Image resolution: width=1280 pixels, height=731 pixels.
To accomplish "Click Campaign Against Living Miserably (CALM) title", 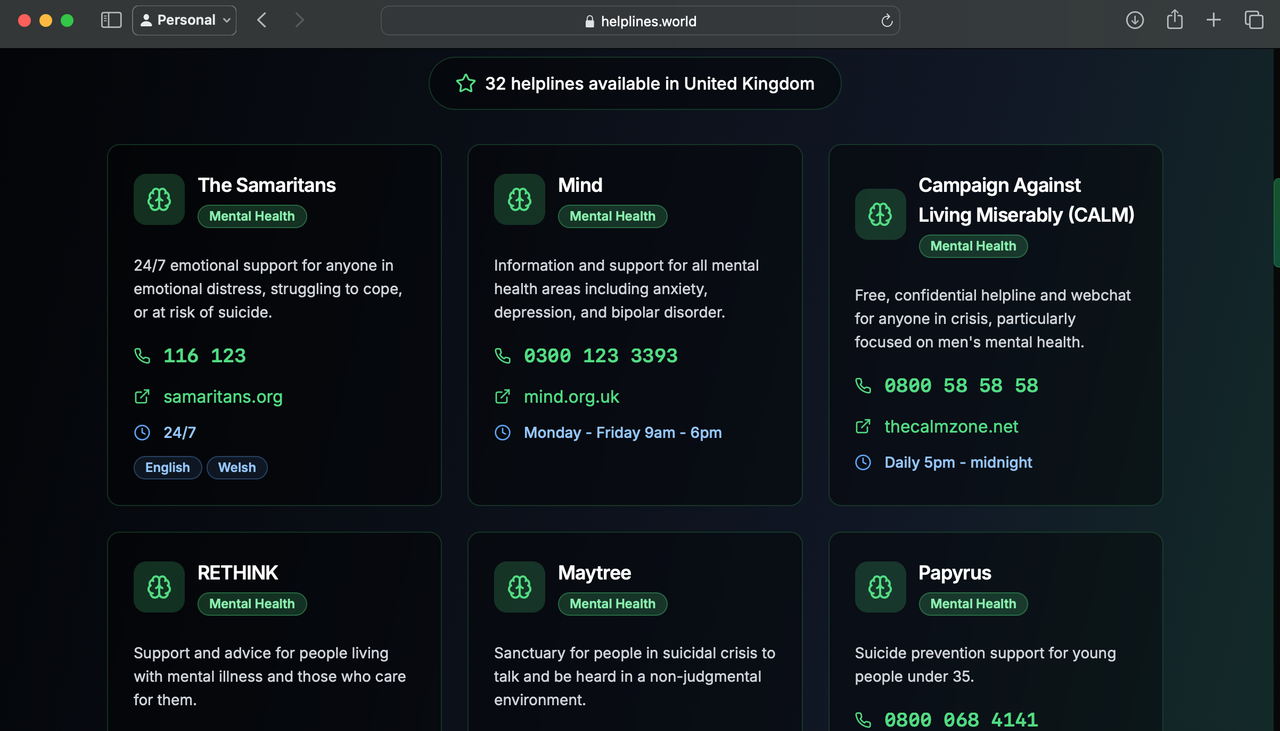I will pyautogui.click(x=1027, y=200).
